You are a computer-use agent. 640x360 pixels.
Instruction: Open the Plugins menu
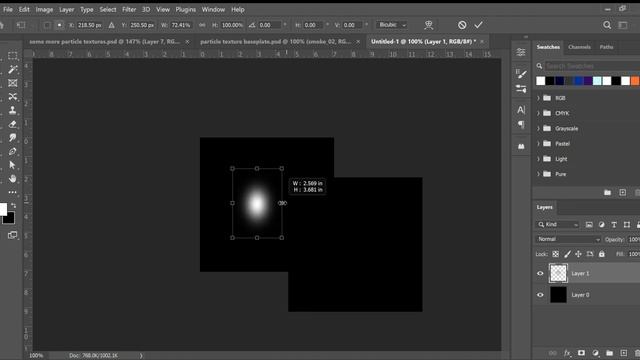point(185,9)
